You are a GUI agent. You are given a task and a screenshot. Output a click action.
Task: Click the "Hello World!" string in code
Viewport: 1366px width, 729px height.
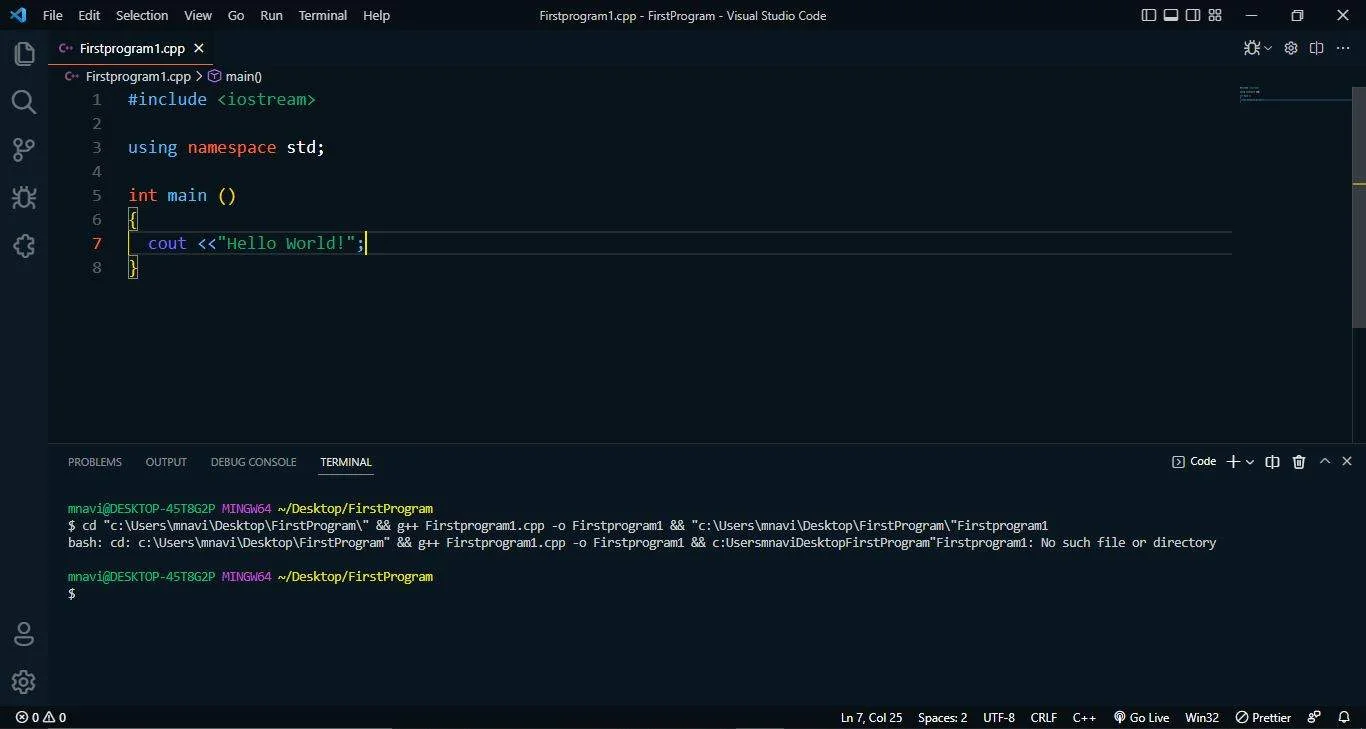tap(286, 243)
